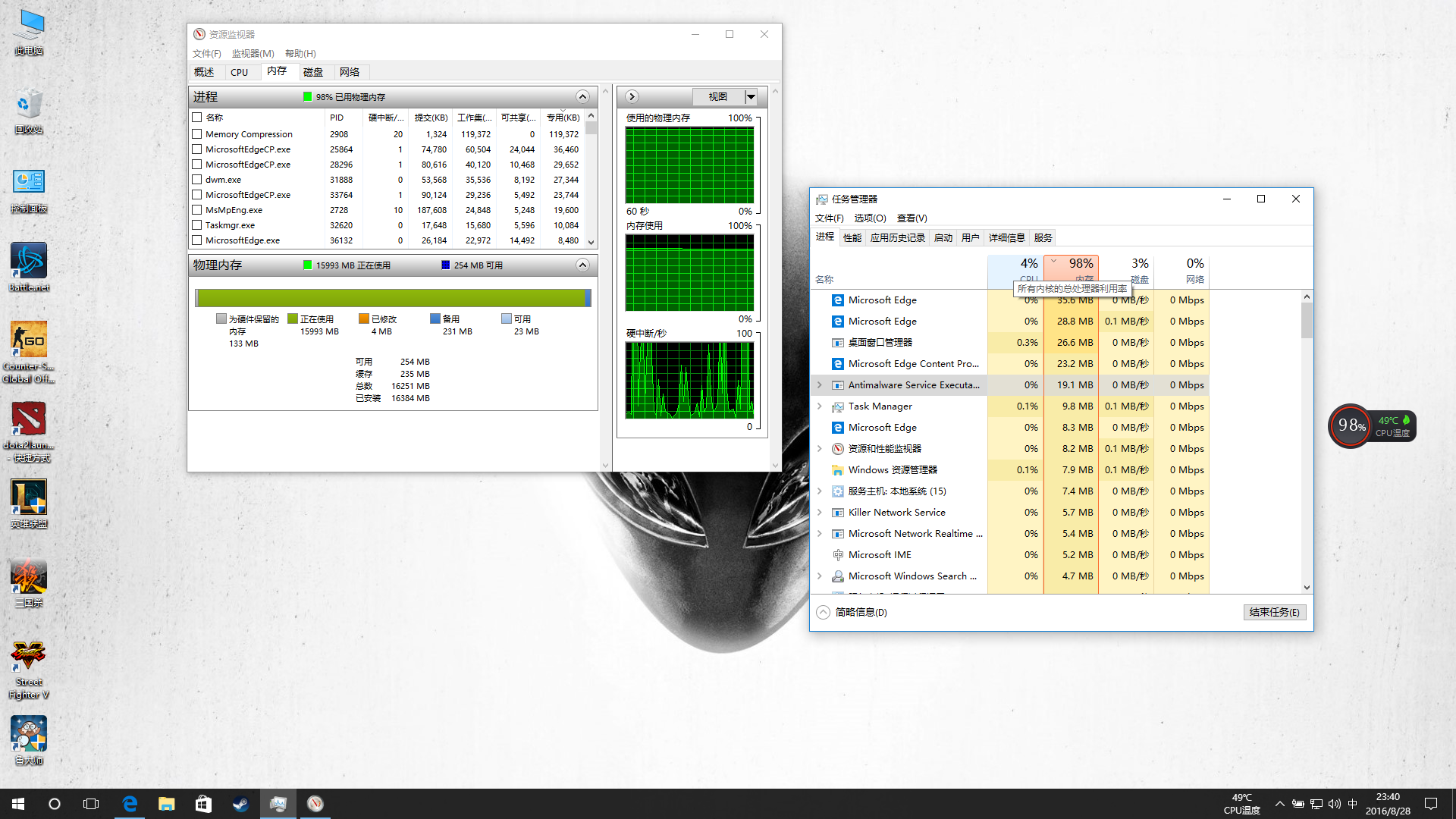
Task: Switch to the 网络 tab in Resource Monitor
Action: [350, 72]
